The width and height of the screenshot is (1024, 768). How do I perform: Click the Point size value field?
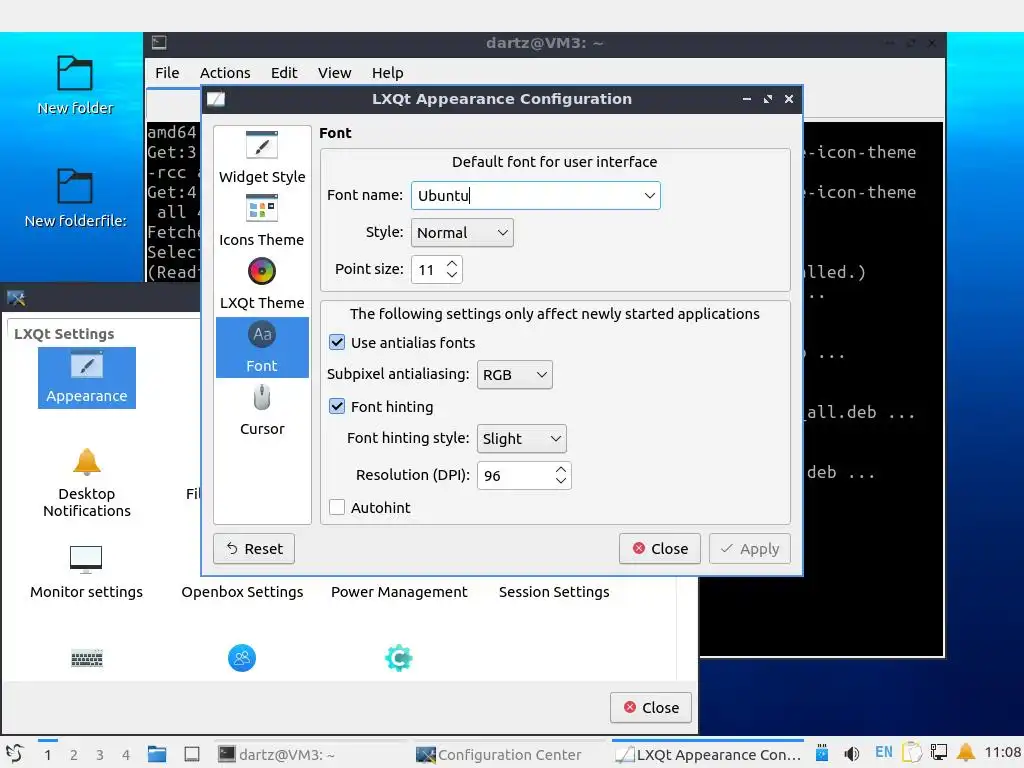[x=428, y=270]
